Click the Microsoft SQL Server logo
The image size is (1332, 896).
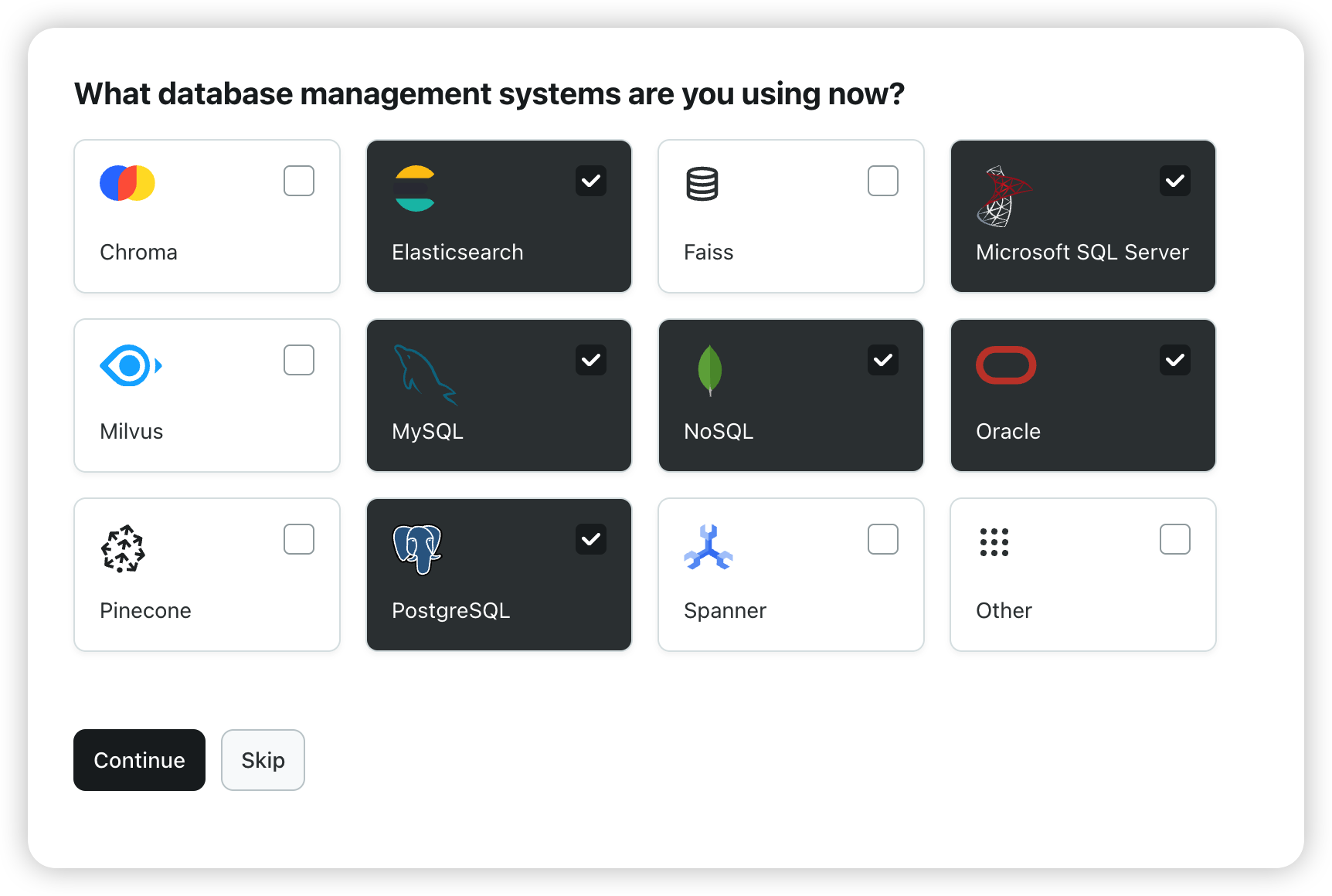[x=1003, y=196]
